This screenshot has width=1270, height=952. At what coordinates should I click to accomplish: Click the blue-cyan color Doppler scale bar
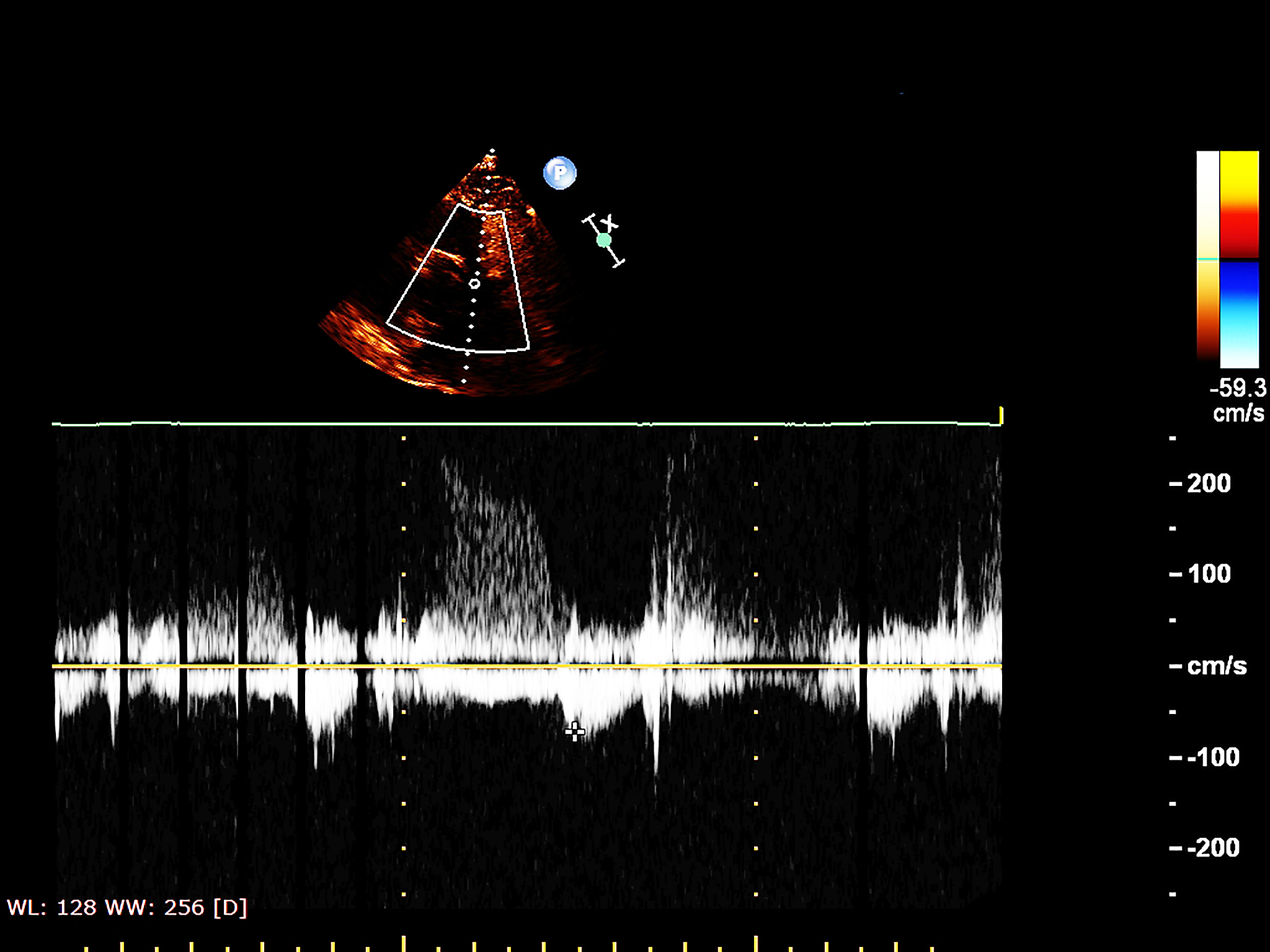[1239, 314]
